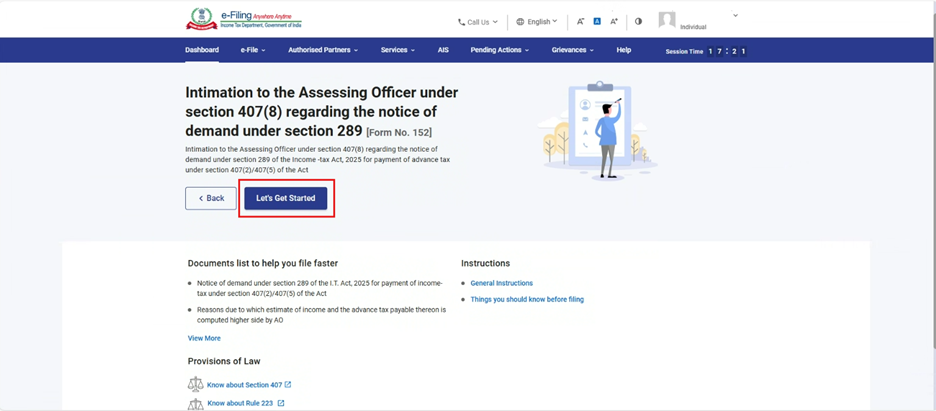Decrease the page font size
Viewport: 936px width, 411px height.
tap(581, 21)
